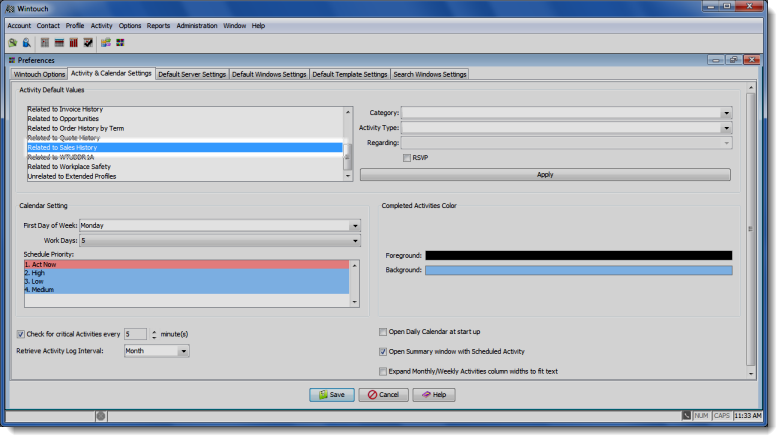Expand the First Day of Week dropdown
The width and height of the screenshot is (783, 442).
(x=355, y=226)
